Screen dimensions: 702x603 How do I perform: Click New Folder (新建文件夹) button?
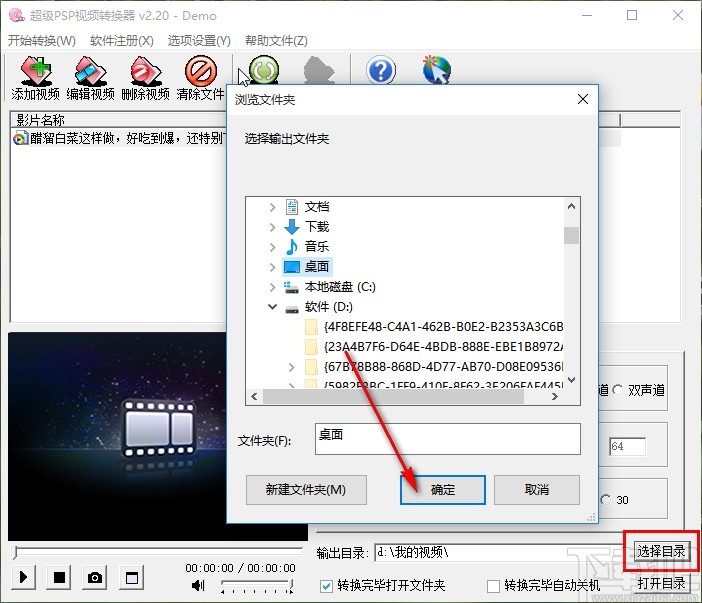click(x=306, y=490)
